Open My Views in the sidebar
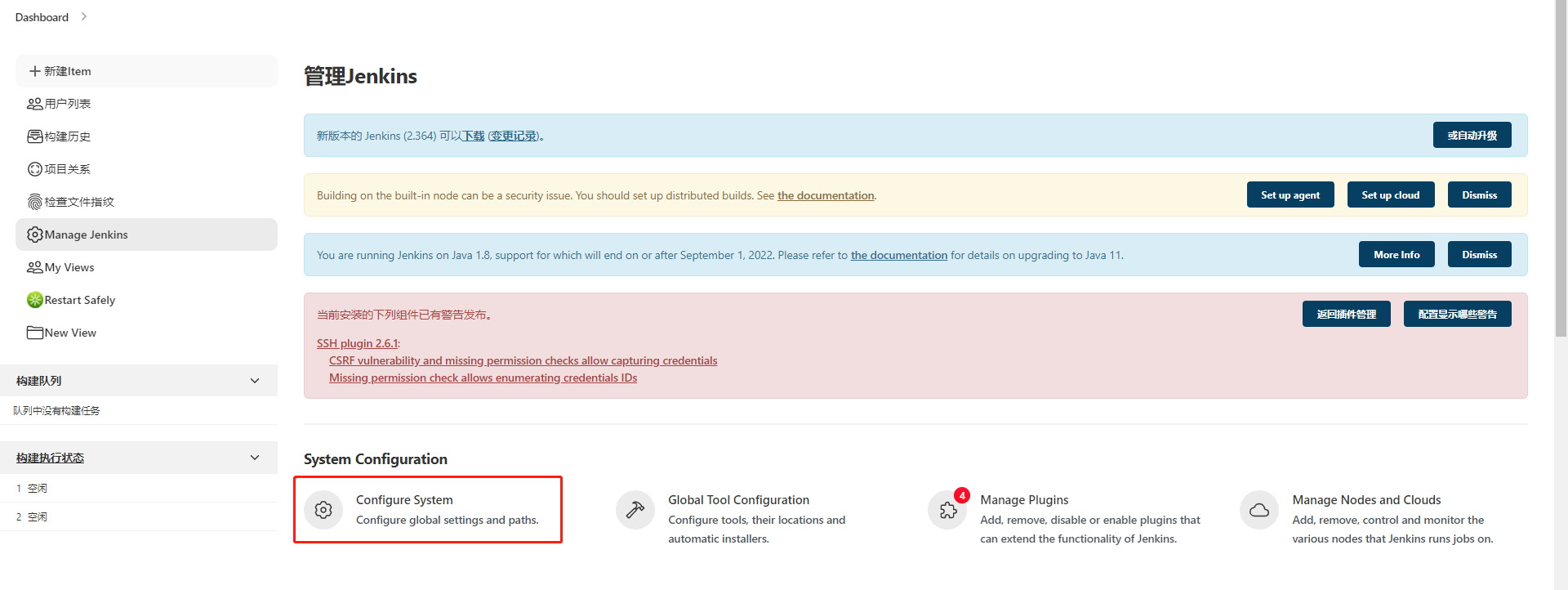Screen dimensions: 1568x590 coord(146,267)
